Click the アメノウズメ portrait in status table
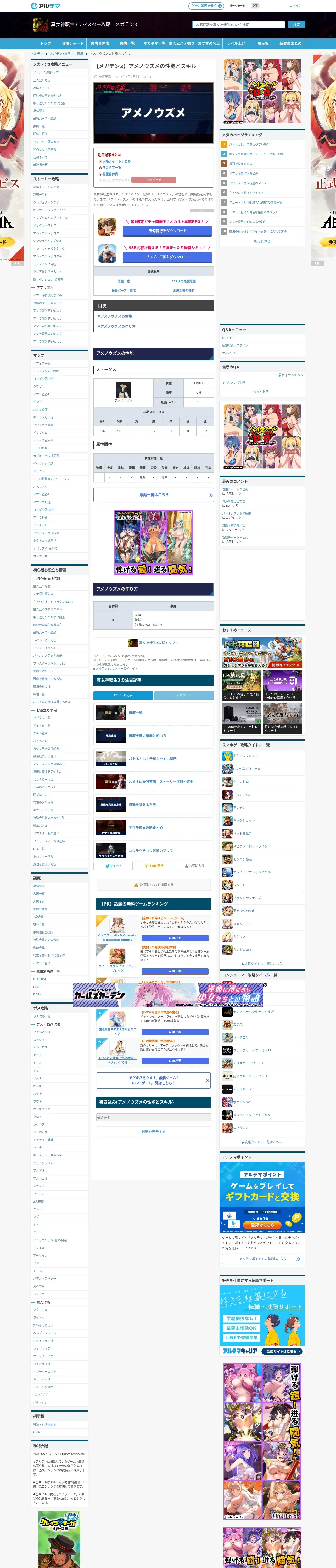Image resolution: width=336 pixels, height=1568 pixels. 123,390
